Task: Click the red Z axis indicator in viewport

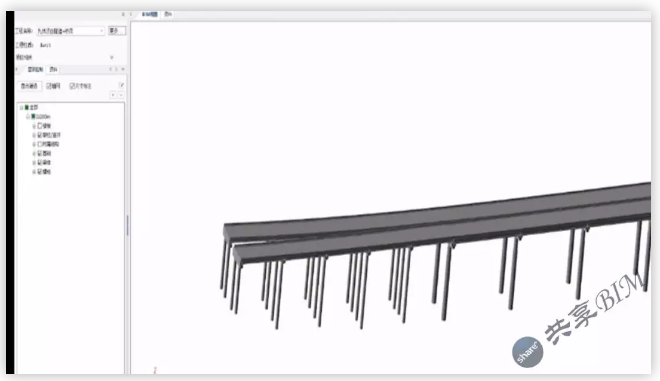Action: (x=155, y=370)
